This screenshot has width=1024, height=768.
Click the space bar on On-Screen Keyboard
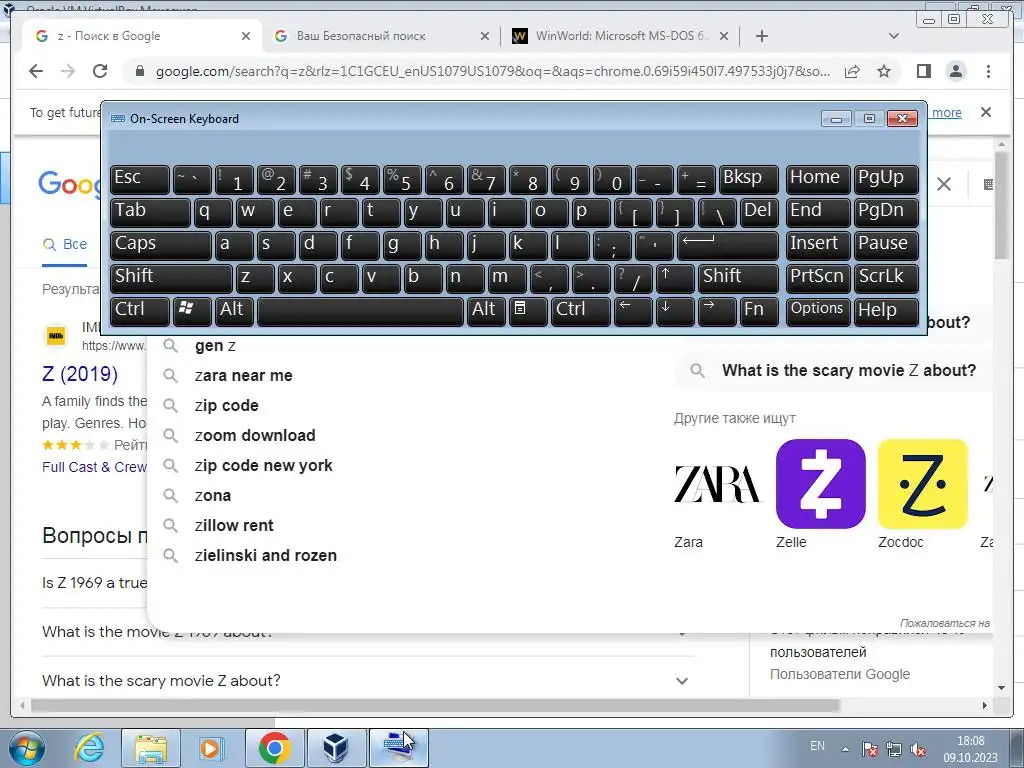pos(360,311)
